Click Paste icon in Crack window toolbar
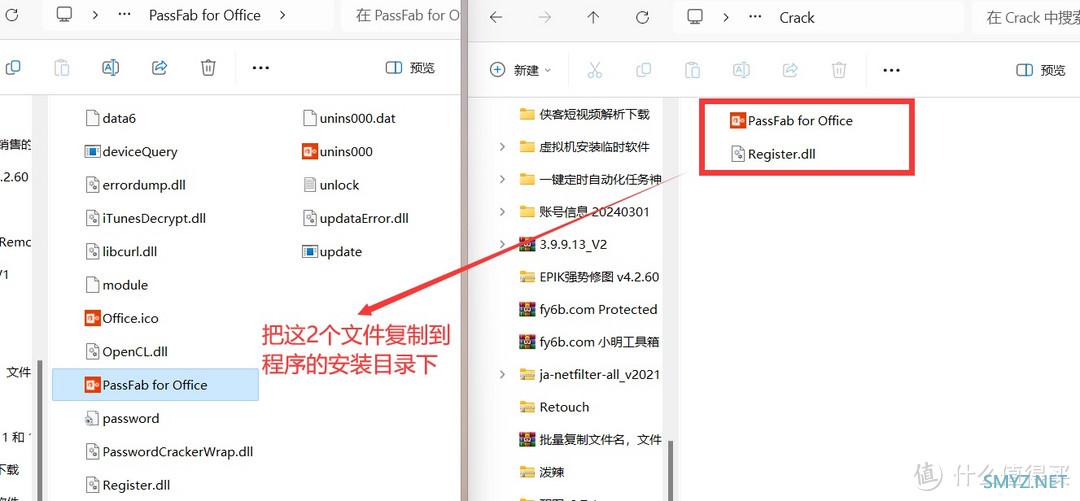Screen dimensions: 1080x501 pyautogui.click(x=692, y=70)
